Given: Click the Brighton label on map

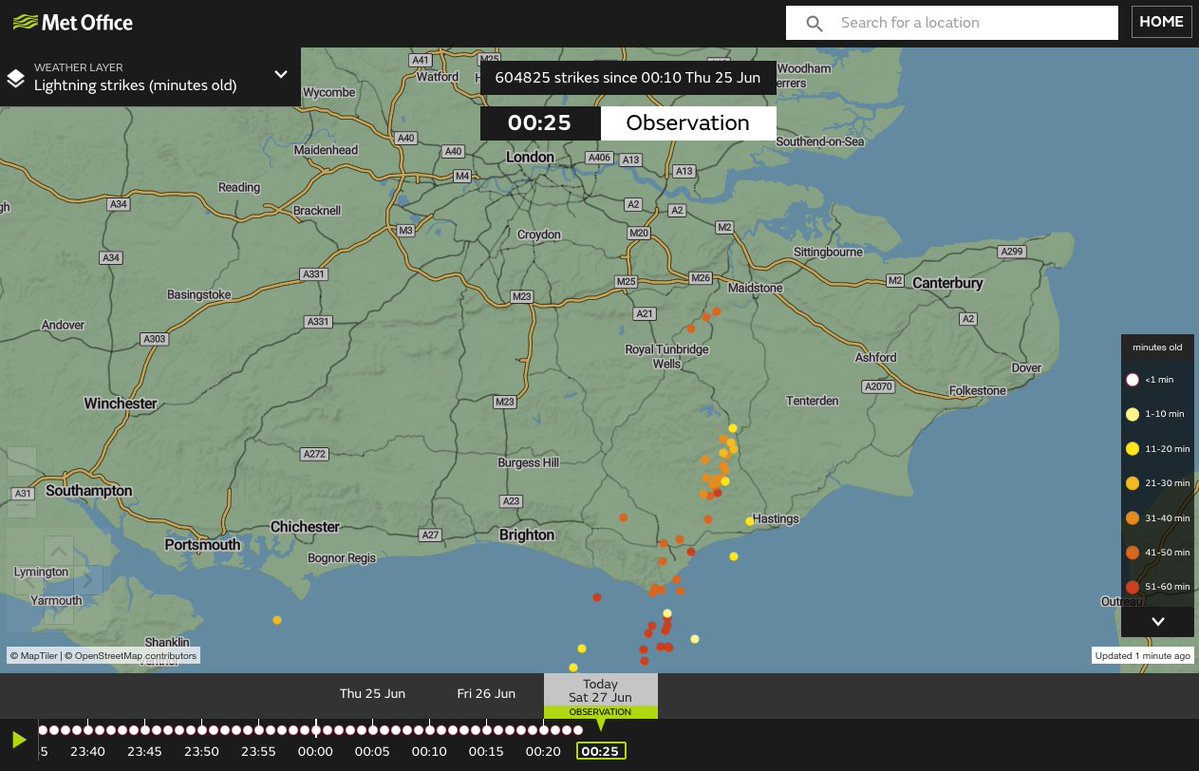Looking at the screenshot, I should (x=526, y=535).
